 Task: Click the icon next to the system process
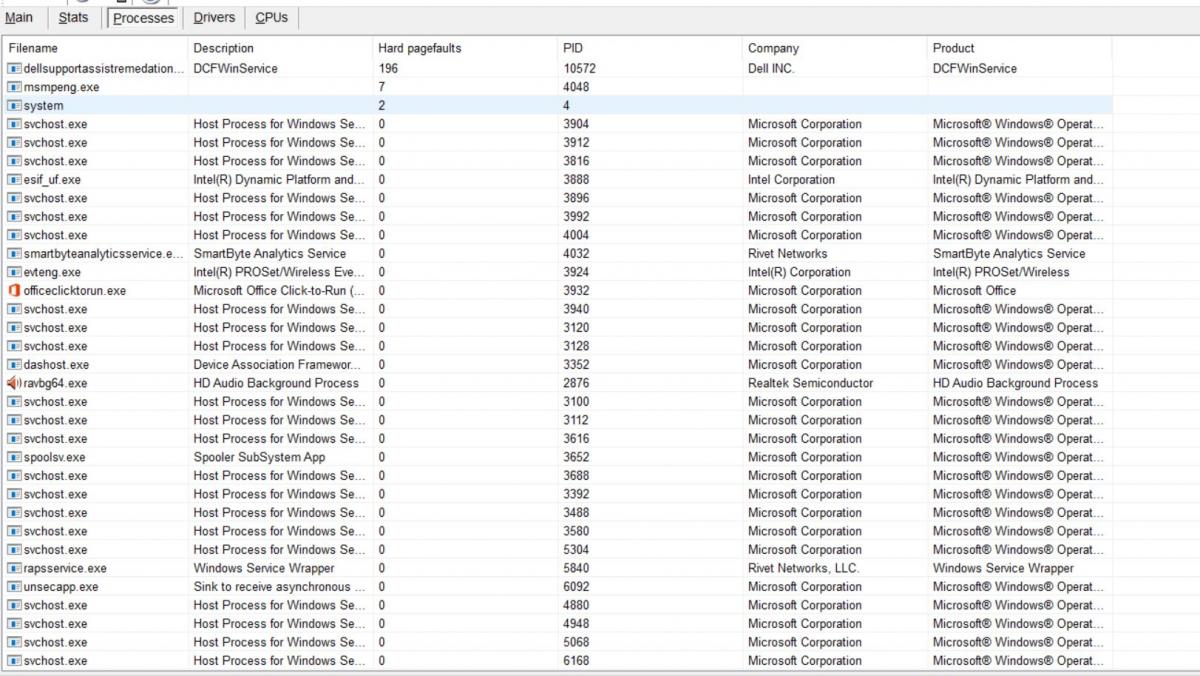(15, 106)
